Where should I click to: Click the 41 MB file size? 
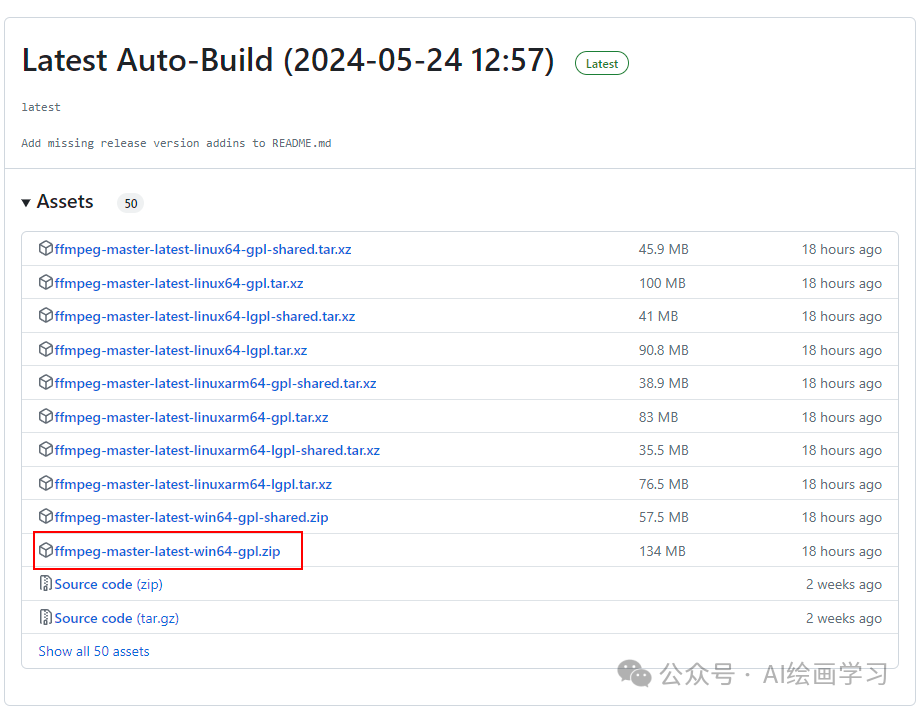pyautogui.click(x=658, y=316)
